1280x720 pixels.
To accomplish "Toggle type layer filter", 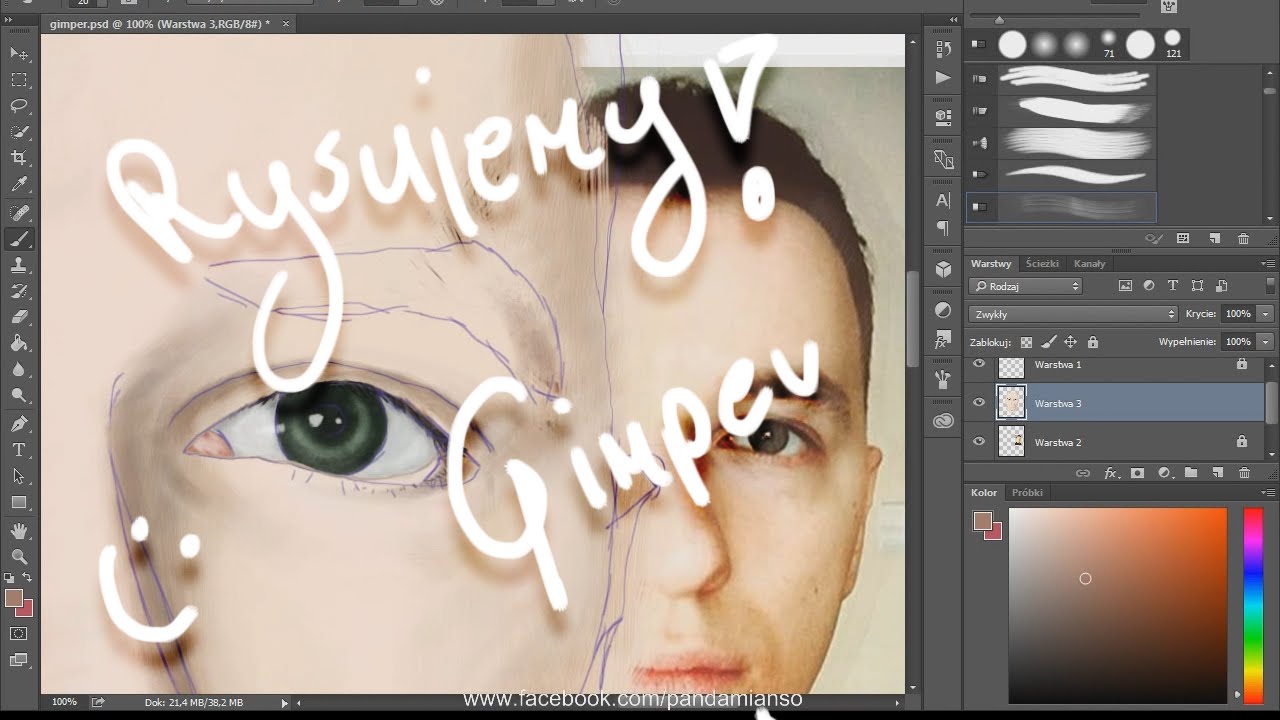I will [x=1173, y=286].
